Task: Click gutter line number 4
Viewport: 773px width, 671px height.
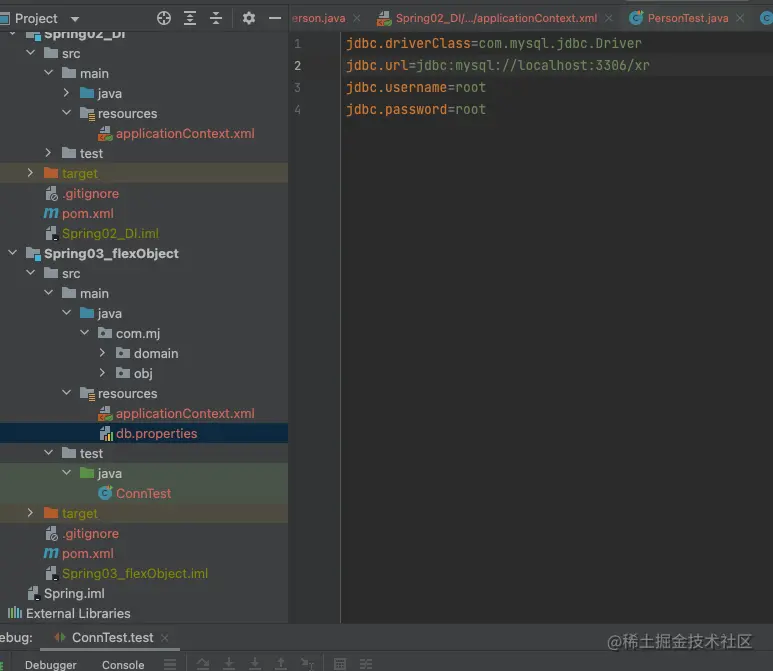Action: pos(298,109)
